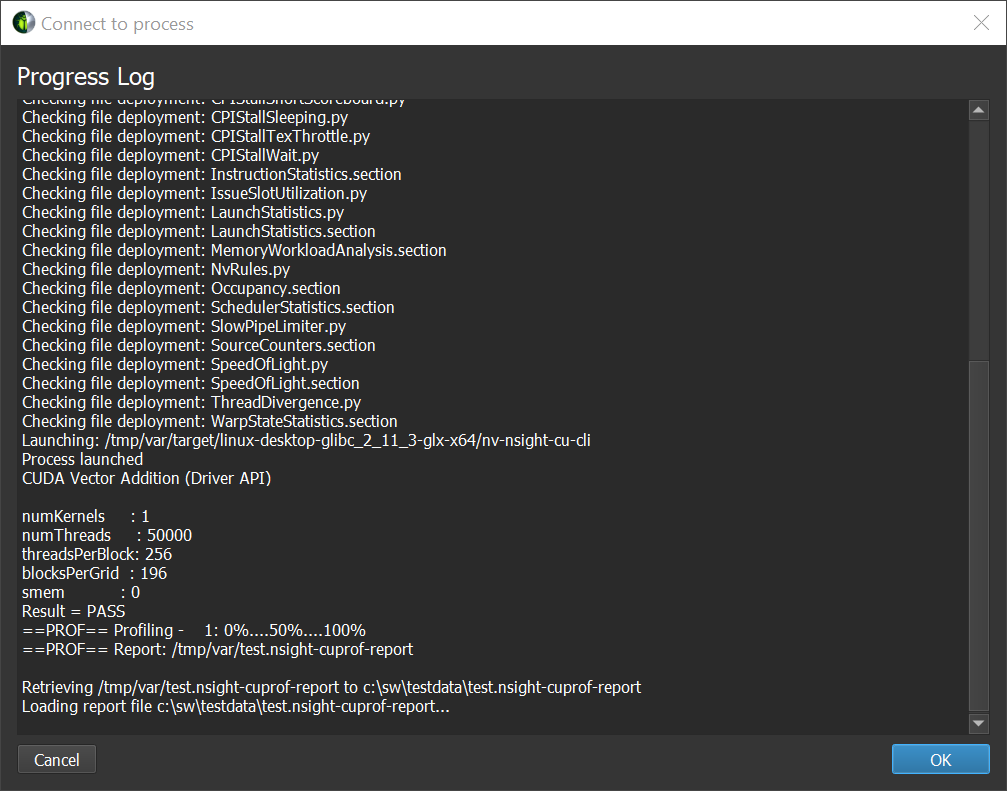Click the NvRules.py deployment log line
This screenshot has height=791, width=1007.
(x=156, y=269)
